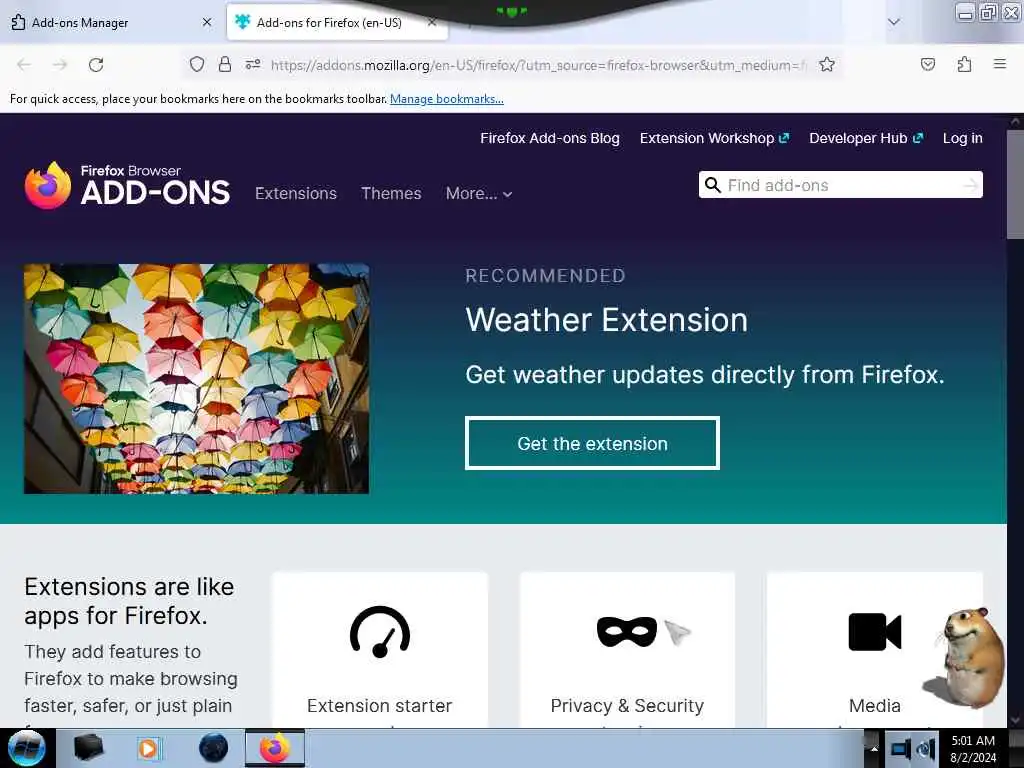The height and width of the screenshot is (768, 1024).
Task: Open the Media category card
Action: click(x=874, y=650)
